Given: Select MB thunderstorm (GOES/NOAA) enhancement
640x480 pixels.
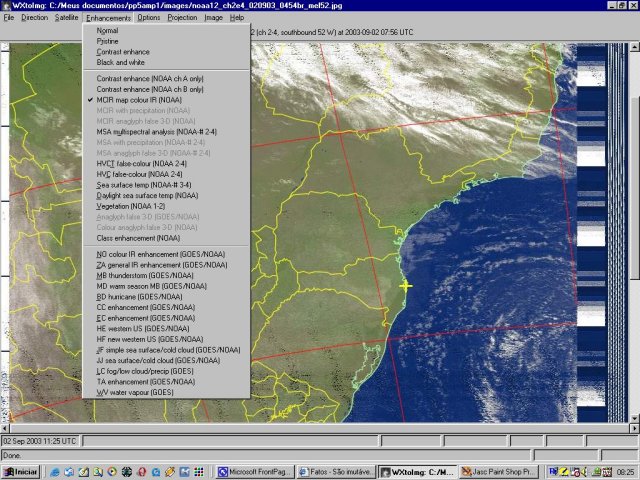Looking at the screenshot, I should 146,275.
